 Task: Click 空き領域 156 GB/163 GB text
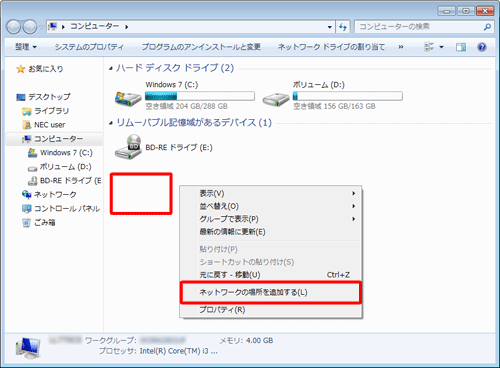point(334,106)
